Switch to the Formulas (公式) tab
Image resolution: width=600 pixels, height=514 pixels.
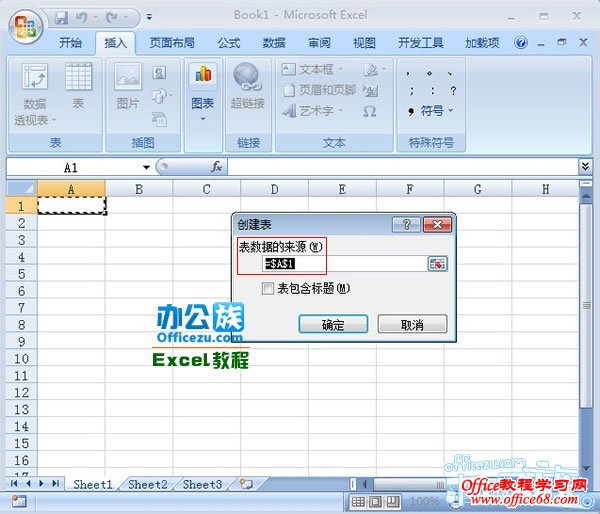tap(228, 43)
